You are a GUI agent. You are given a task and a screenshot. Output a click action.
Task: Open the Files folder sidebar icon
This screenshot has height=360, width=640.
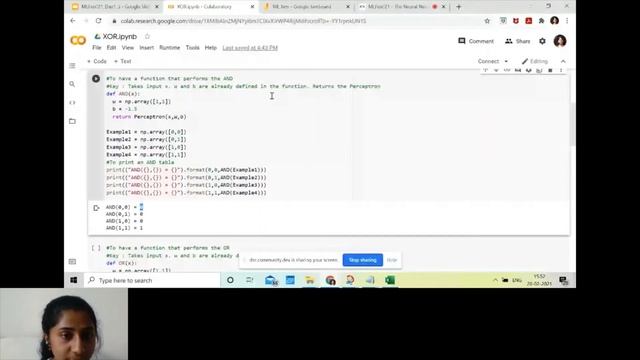coord(72,121)
